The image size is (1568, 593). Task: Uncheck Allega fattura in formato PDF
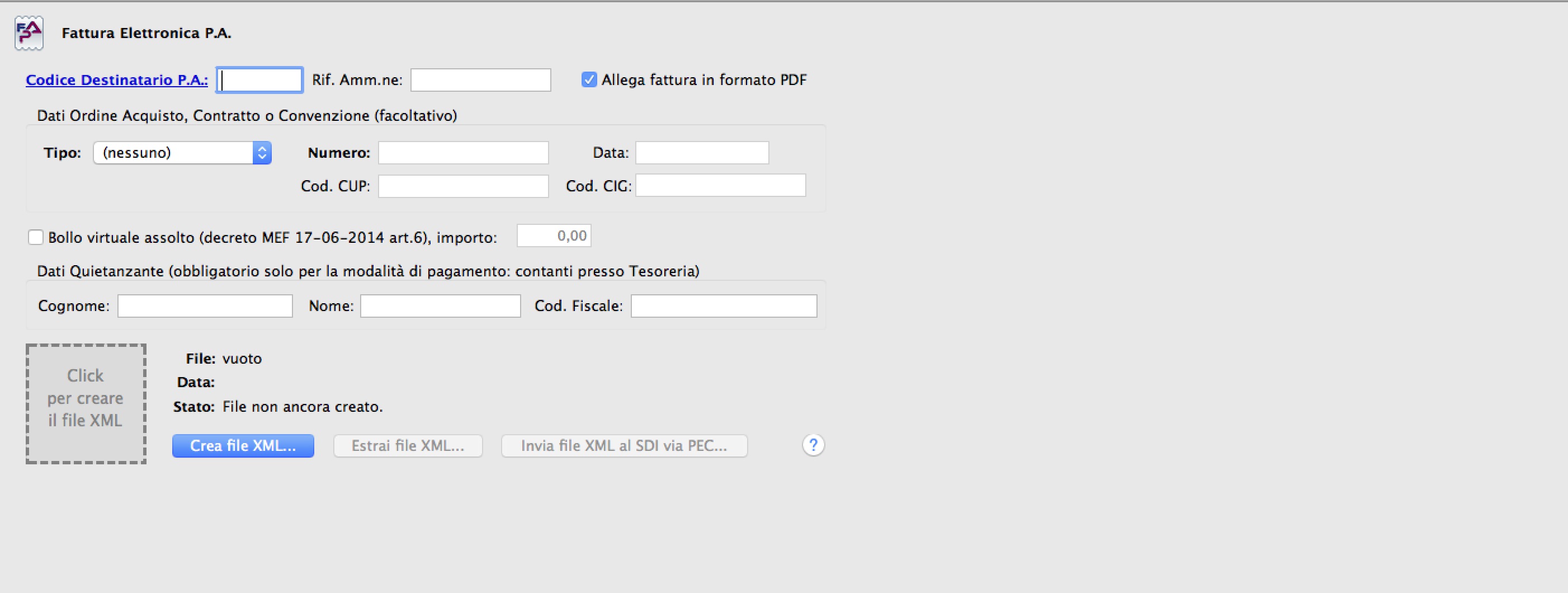pos(589,80)
